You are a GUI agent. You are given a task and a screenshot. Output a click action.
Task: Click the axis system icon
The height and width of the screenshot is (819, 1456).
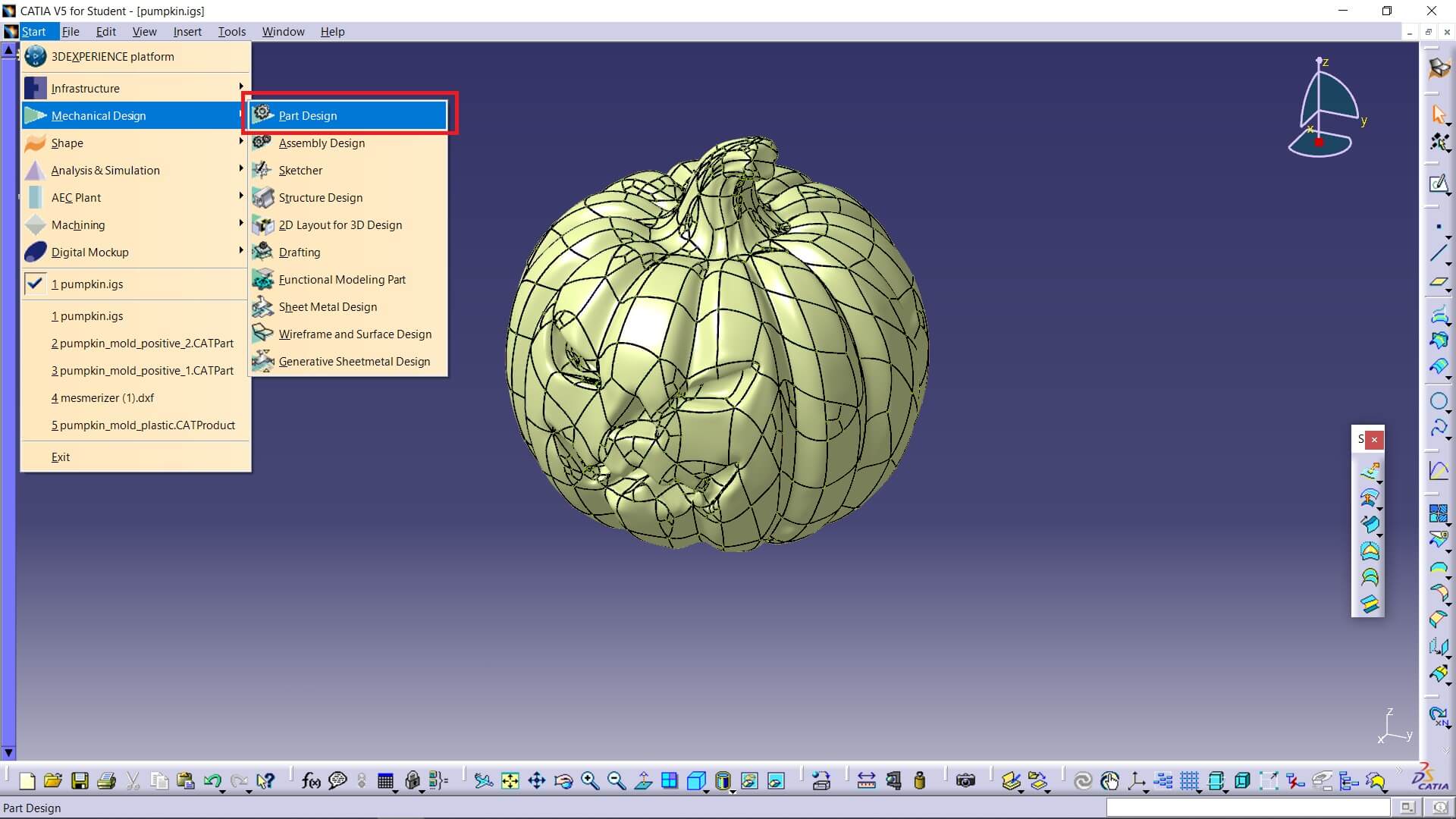pyautogui.click(x=1136, y=780)
